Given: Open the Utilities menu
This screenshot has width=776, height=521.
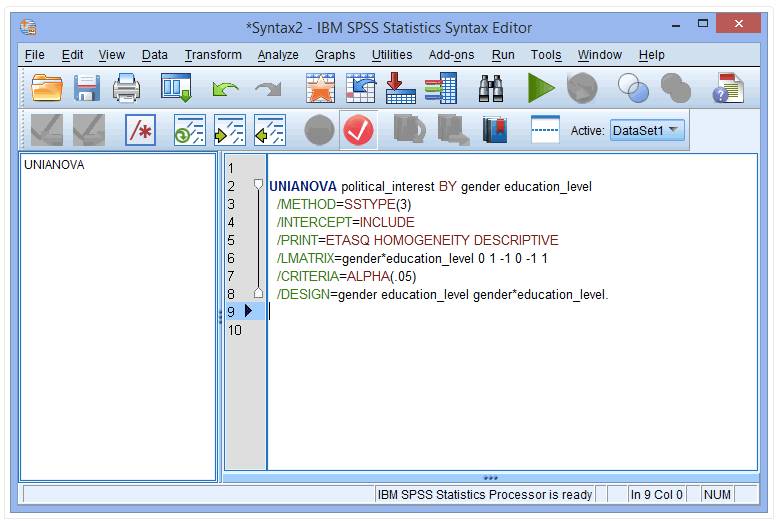Looking at the screenshot, I should click(x=391, y=55).
